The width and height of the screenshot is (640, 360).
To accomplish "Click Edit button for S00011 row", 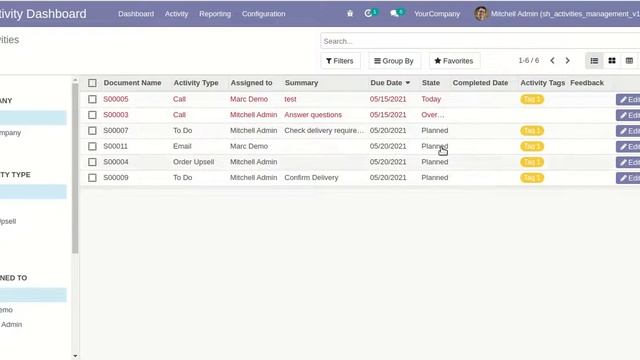I will point(628,147).
